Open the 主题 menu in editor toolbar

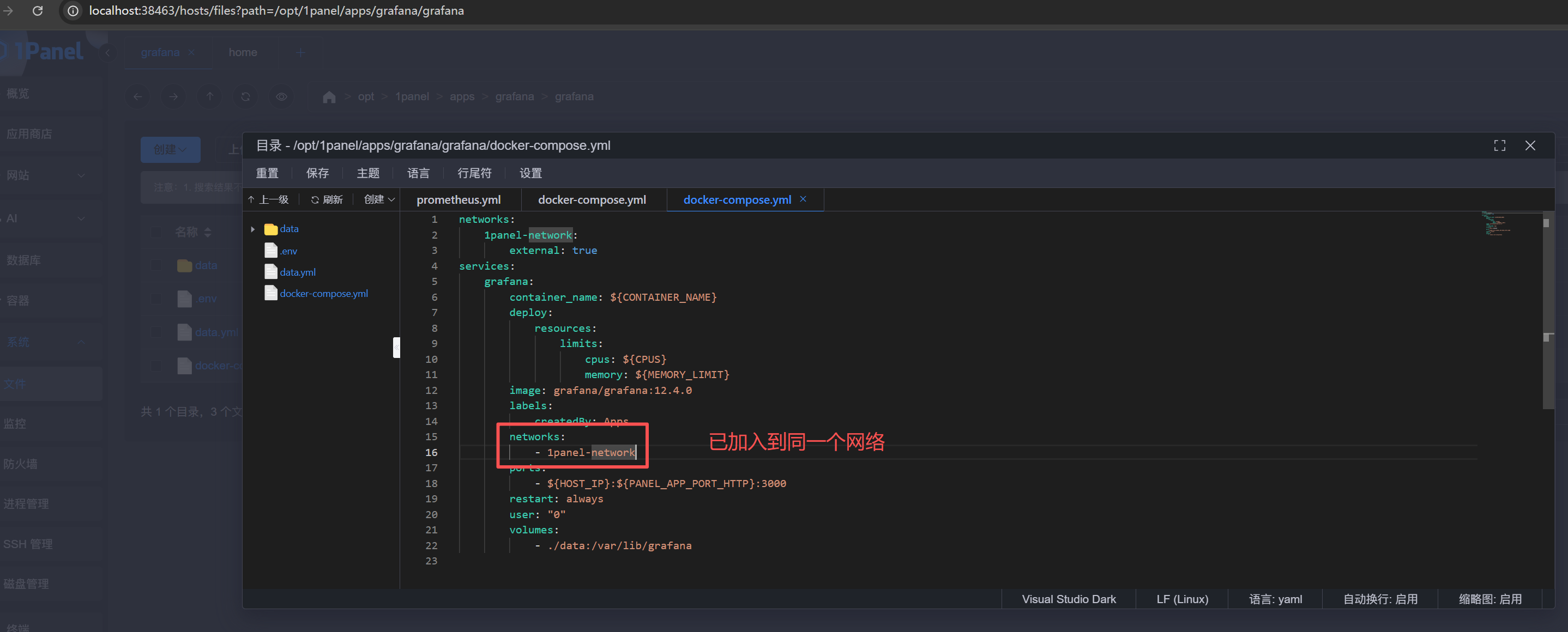[x=367, y=173]
